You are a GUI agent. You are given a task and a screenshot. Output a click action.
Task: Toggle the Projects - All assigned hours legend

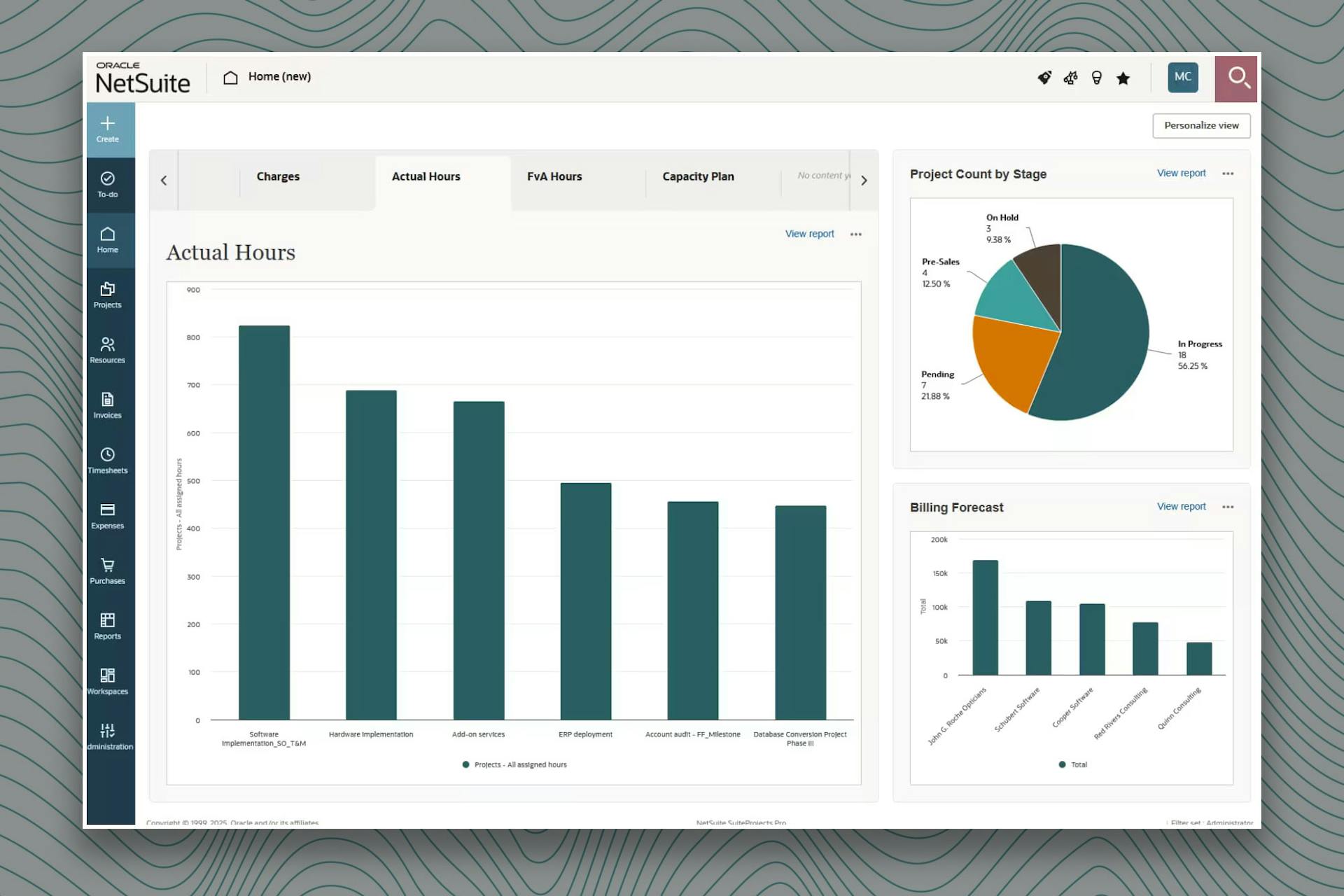pos(512,764)
